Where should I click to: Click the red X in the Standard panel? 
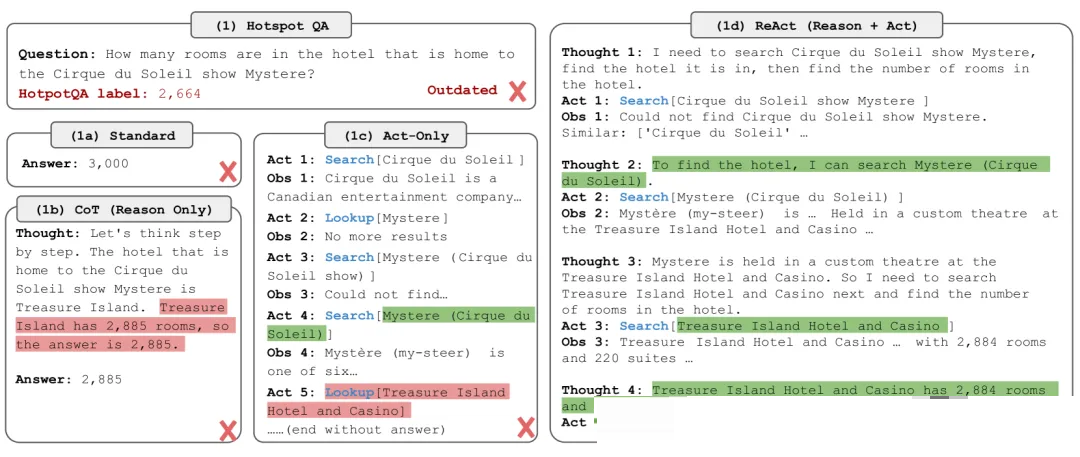228,170
